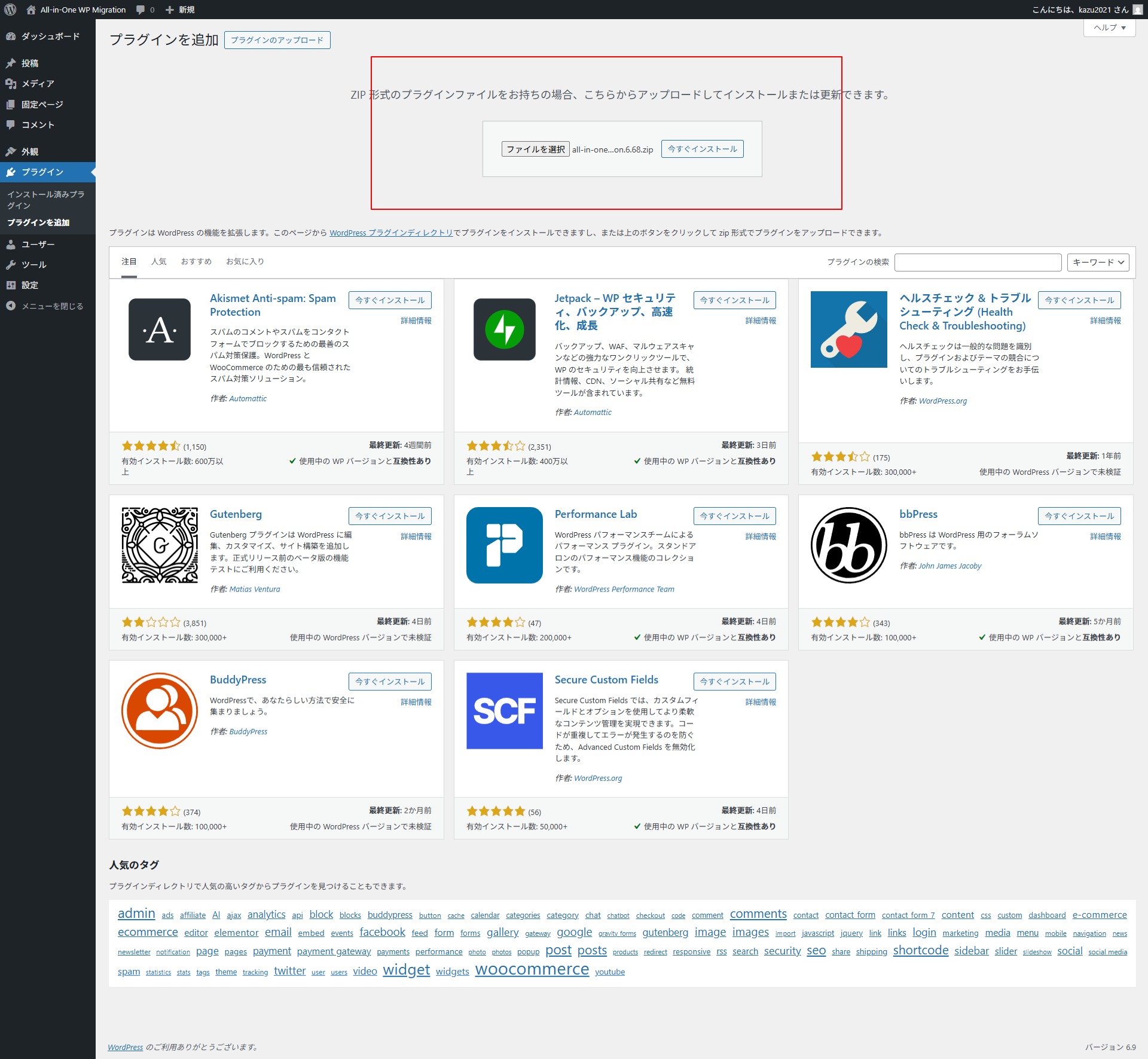Image resolution: width=1148 pixels, height=1059 pixels.
Task: Switch to the 人気 tab
Action: click(x=158, y=261)
